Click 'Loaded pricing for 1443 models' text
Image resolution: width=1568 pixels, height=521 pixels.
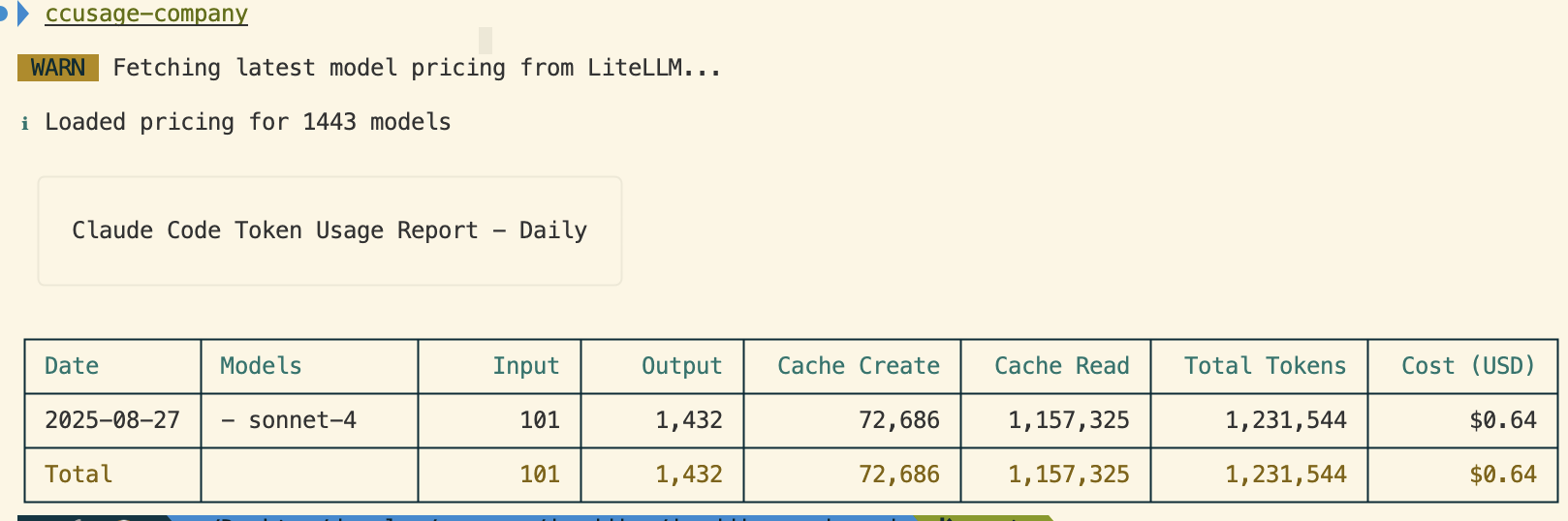[x=248, y=122]
